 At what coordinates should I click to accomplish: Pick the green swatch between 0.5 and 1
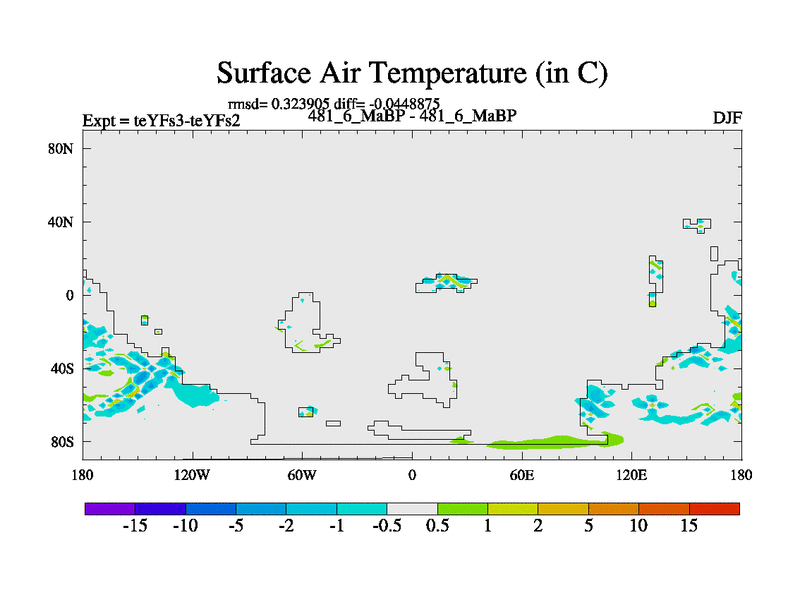462,508
